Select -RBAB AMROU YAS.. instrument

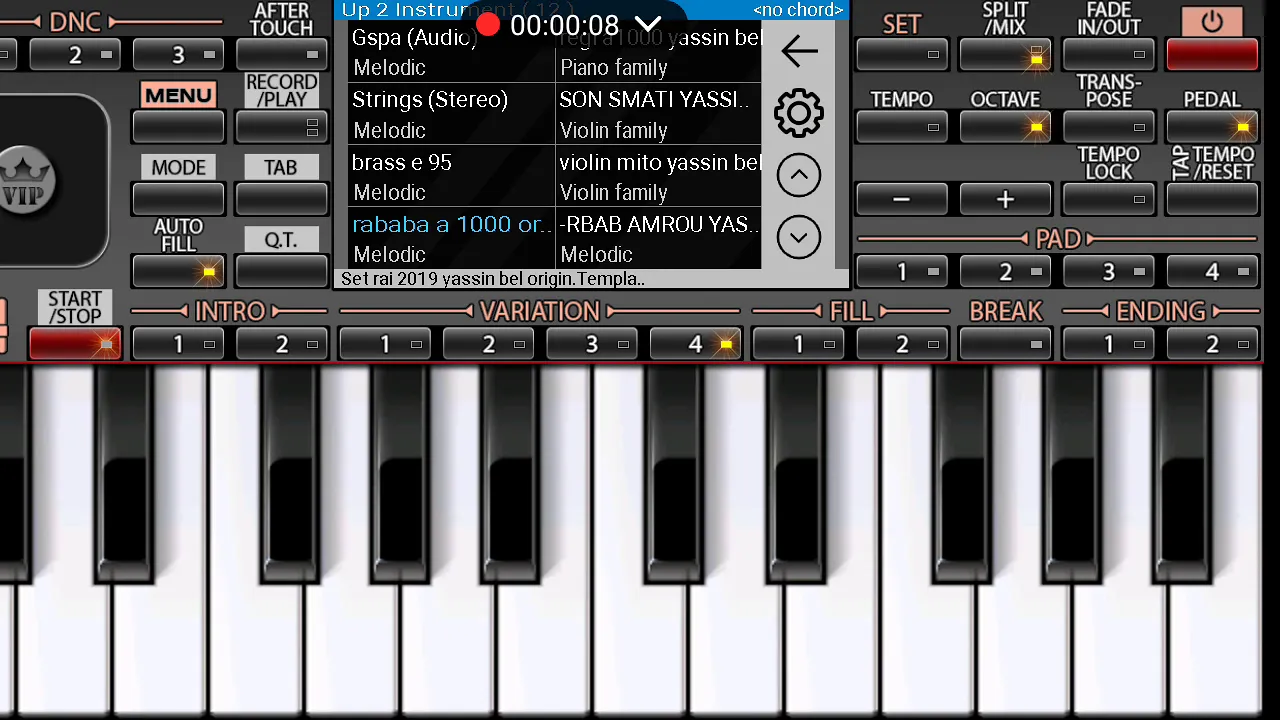[x=659, y=238]
